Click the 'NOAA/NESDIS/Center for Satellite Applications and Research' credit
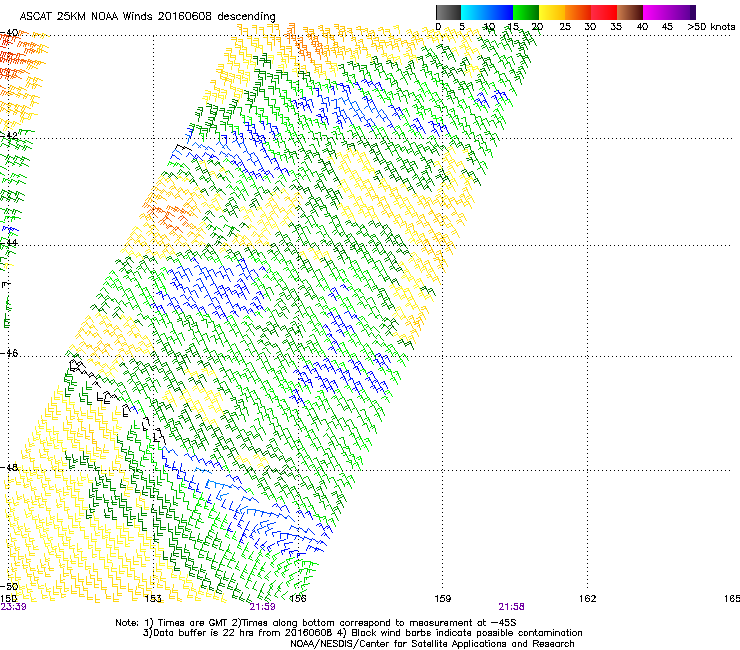Viewport: 740px width, 650px height. coord(432,644)
